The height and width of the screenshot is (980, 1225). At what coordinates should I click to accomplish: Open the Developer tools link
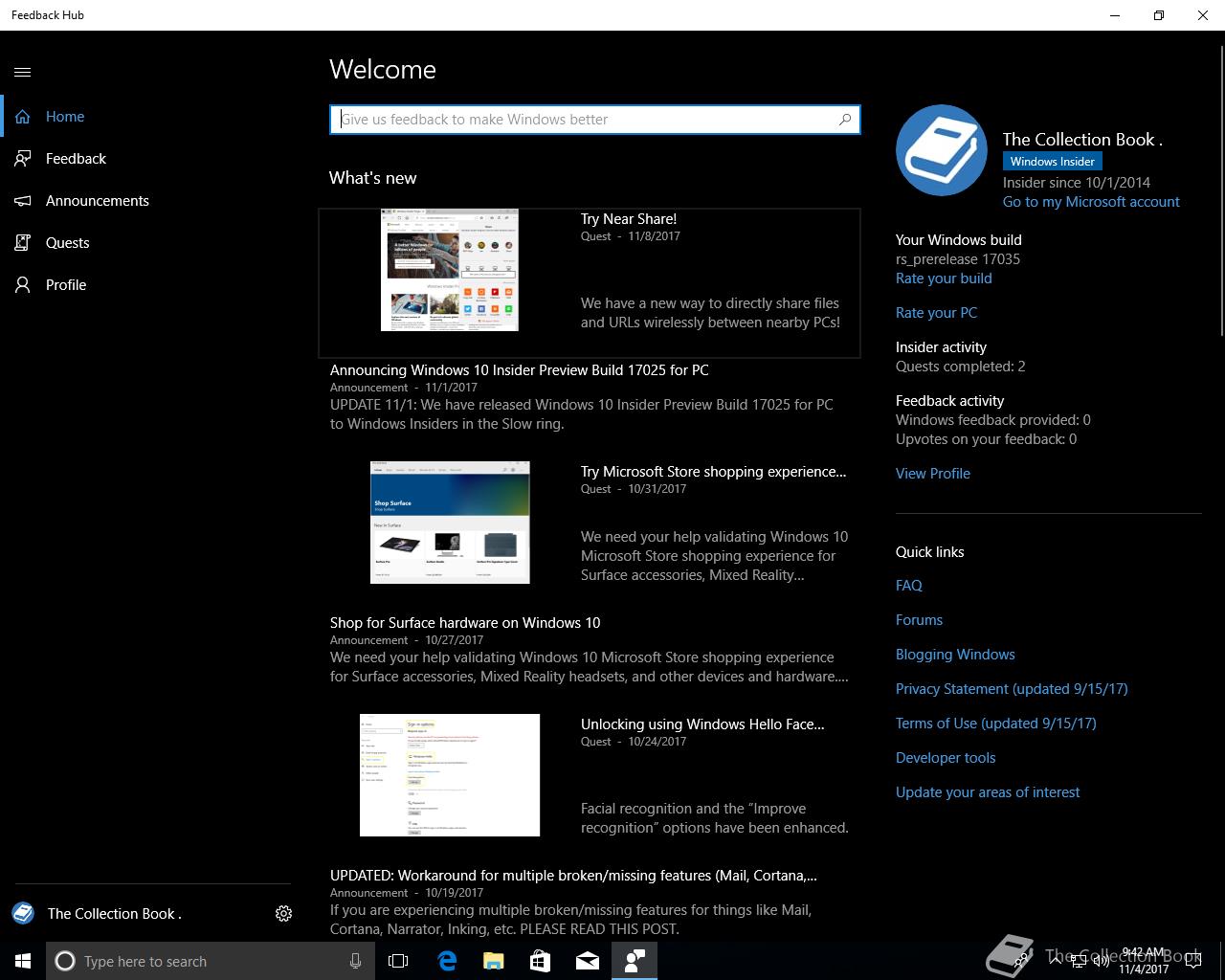946,758
